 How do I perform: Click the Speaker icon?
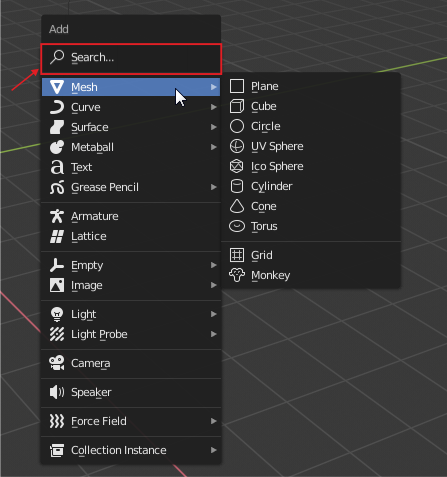(x=57, y=392)
